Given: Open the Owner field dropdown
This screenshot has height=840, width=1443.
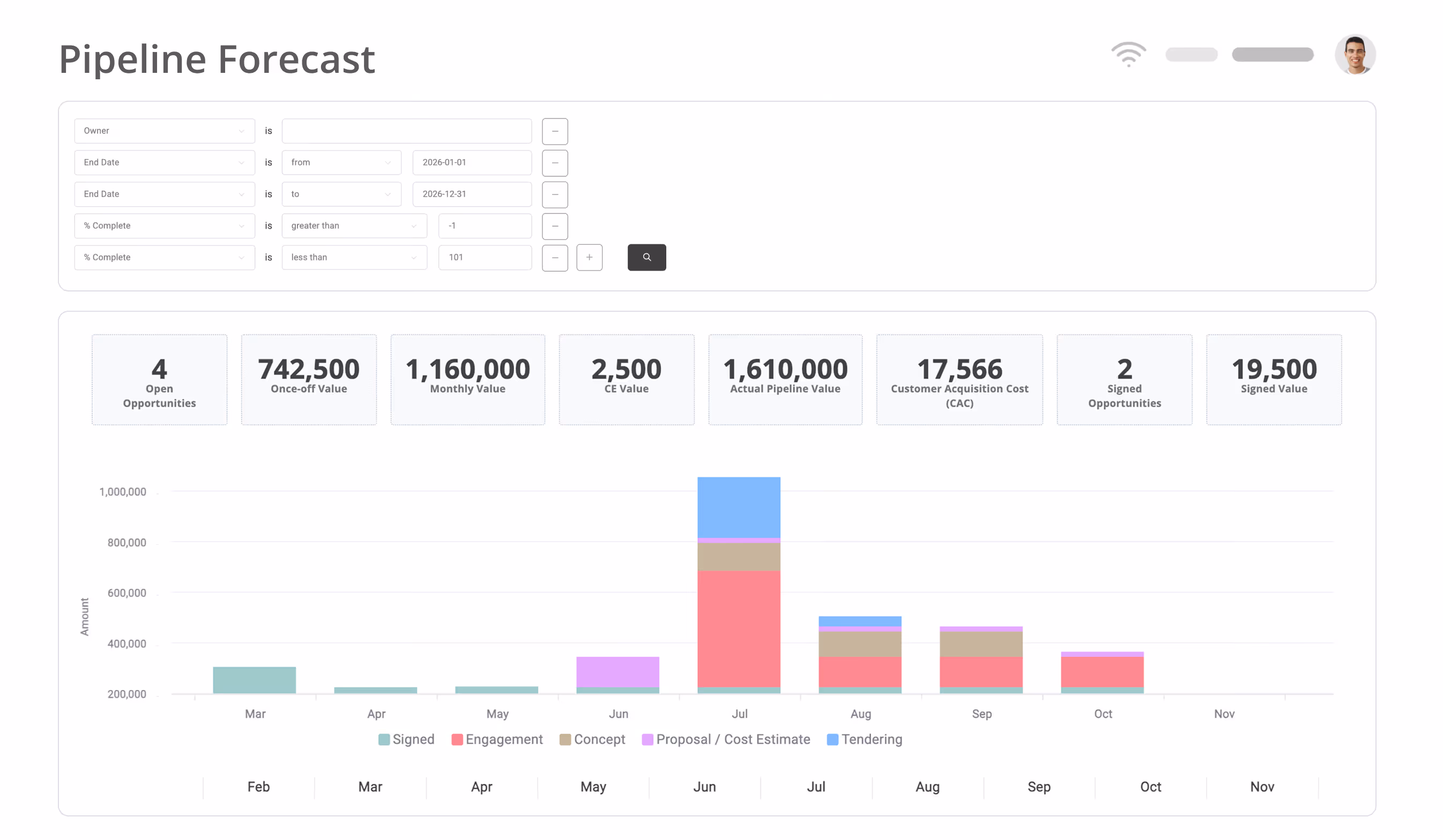Looking at the screenshot, I should point(165,131).
